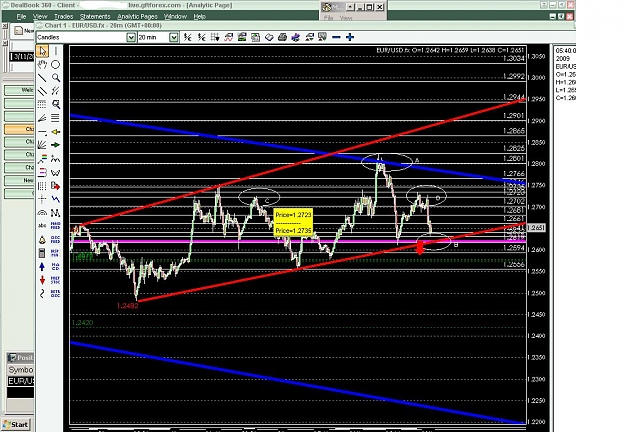Viewport: 625px width, 432px height.
Task: Click the printer icon in chart toolbar
Action: [282, 37]
